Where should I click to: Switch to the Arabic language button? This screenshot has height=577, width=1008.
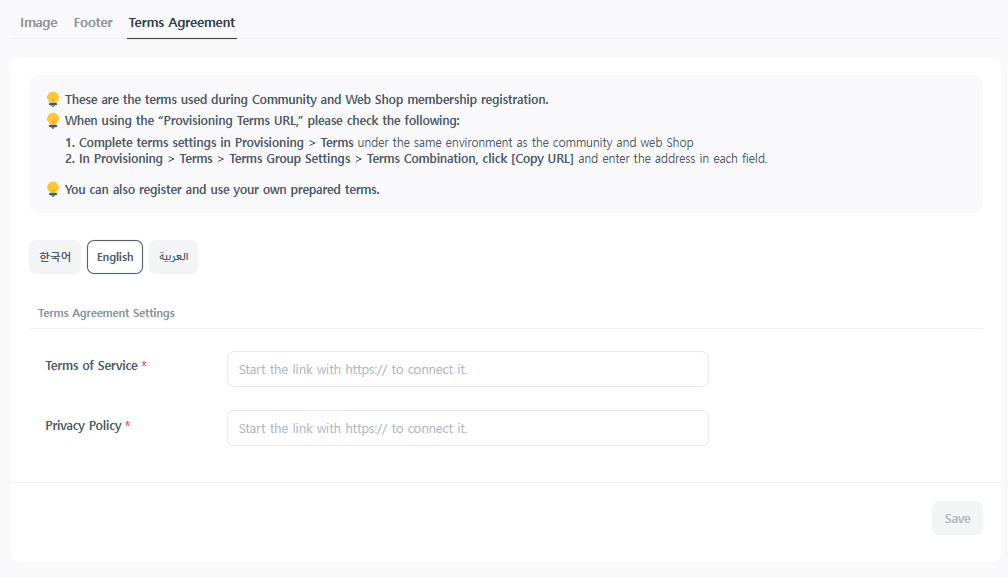click(174, 257)
